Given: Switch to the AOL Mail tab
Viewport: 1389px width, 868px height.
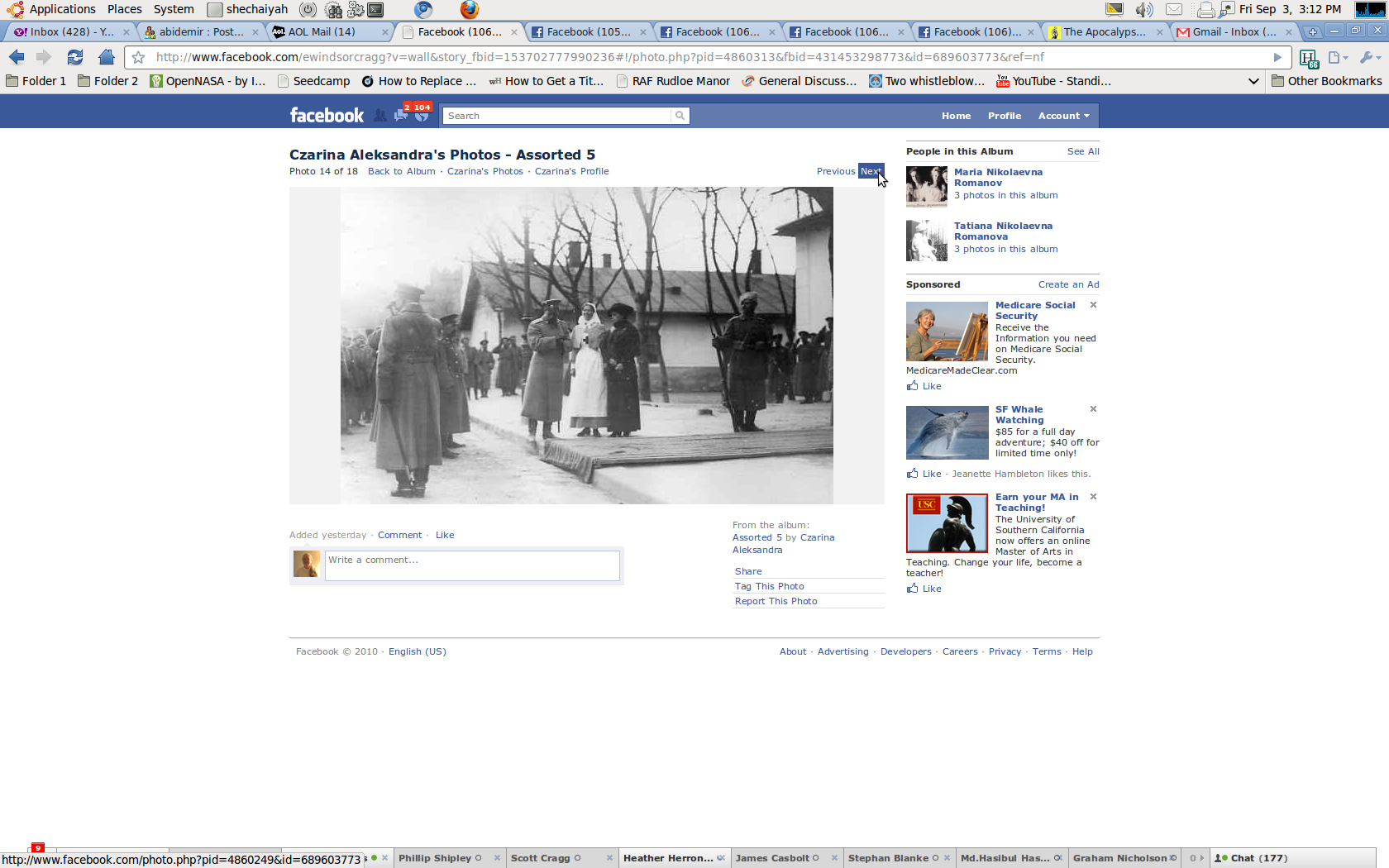Looking at the screenshot, I should (x=322, y=32).
